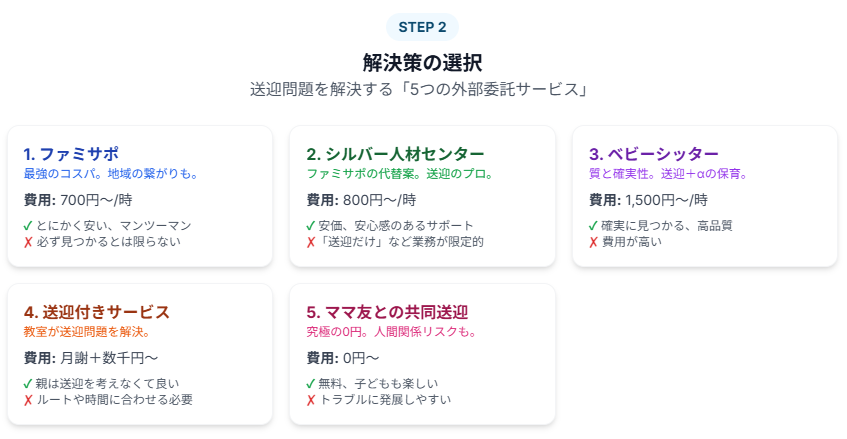The height and width of the screenshot is (439, 847).
Task: Click green checkmark beside 確実に見つかる、高品質
Action: 594,226
